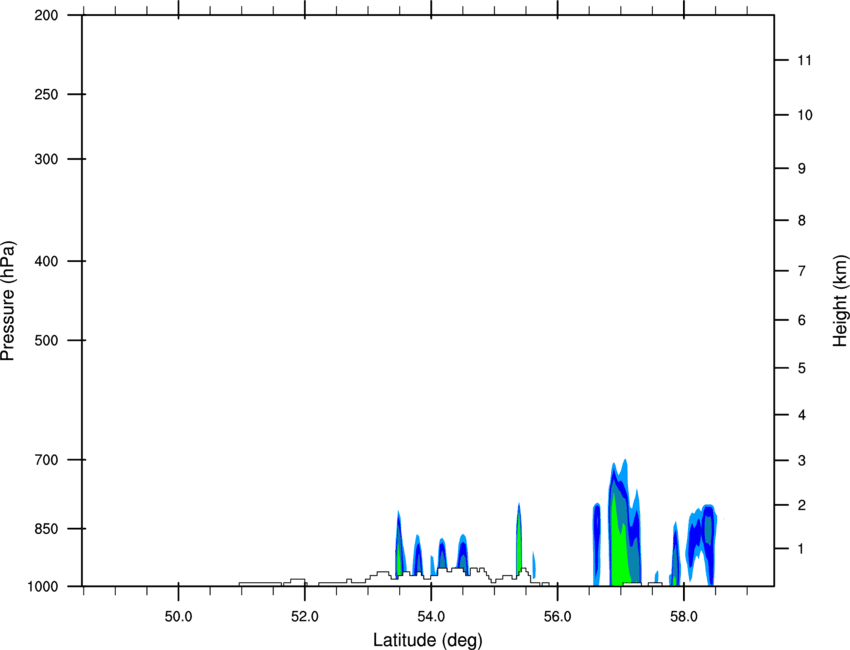
Task: Click the 5 km height label
Action: (802, 369)
